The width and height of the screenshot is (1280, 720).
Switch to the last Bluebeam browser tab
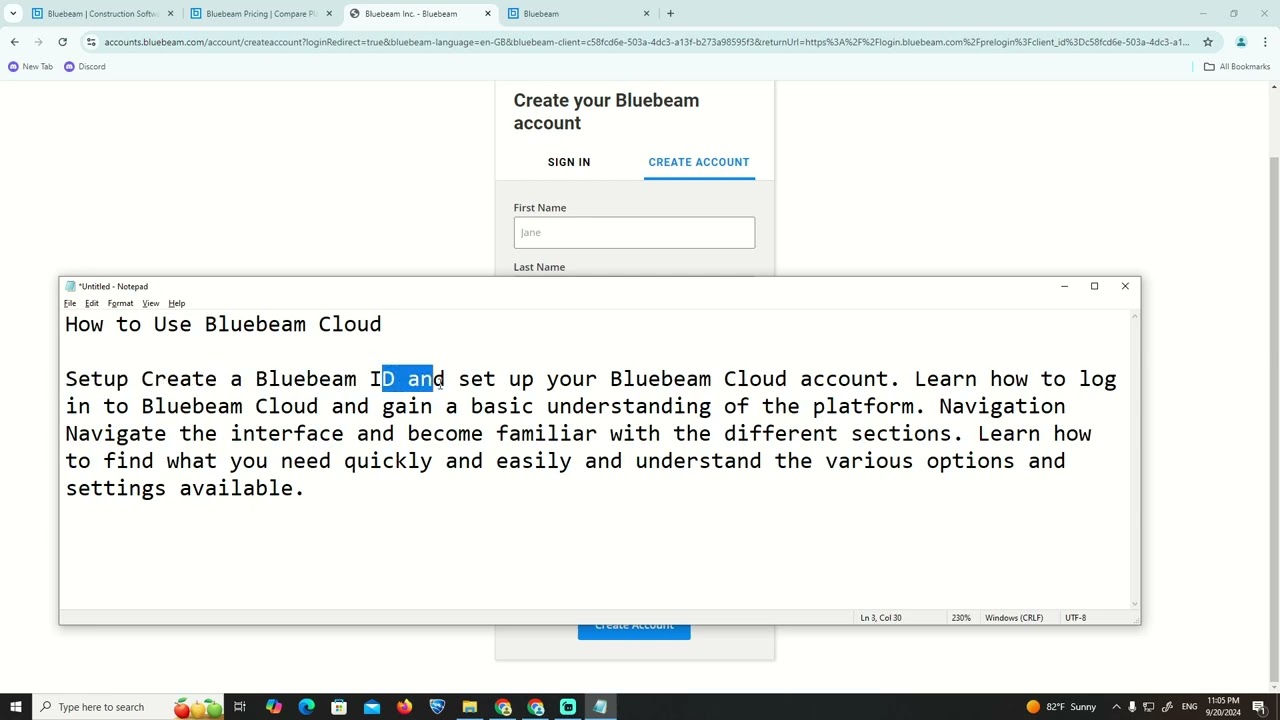click(578, 14)
